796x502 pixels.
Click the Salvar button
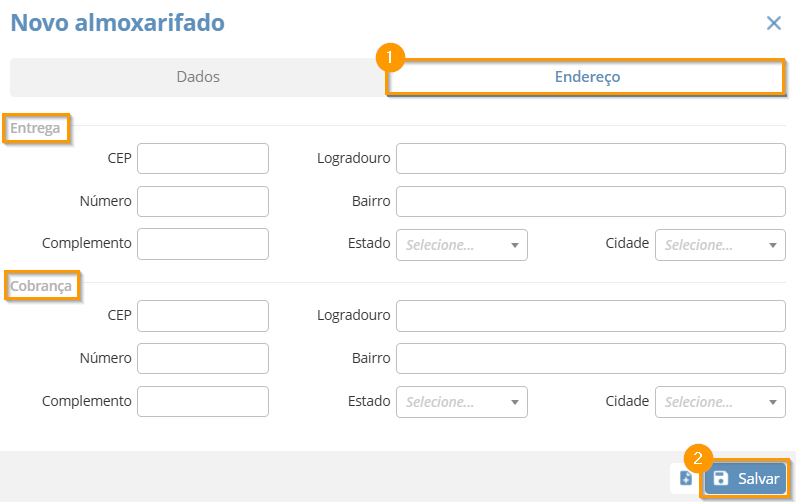click(745, 478)
